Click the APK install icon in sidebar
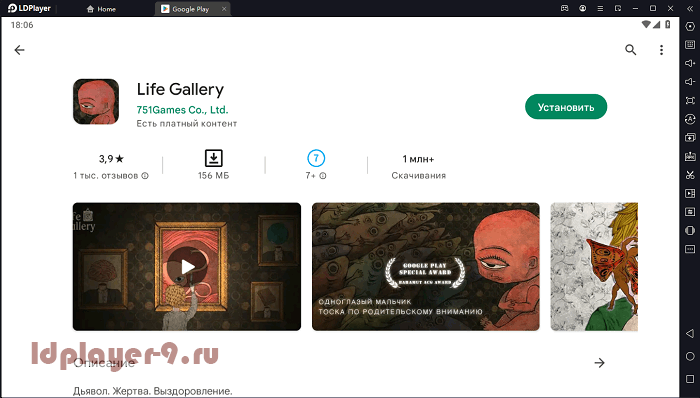Image resolution: width=700 pixels, height=398 pixels. 690,156
